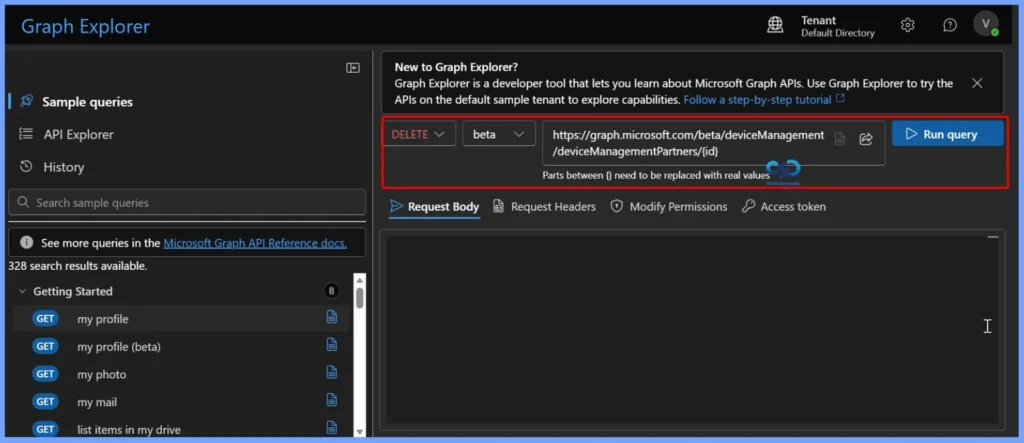Open docs icon for my profile (beta)
The width and height of the screenshot is (1024, 443).
click(332, 345)
